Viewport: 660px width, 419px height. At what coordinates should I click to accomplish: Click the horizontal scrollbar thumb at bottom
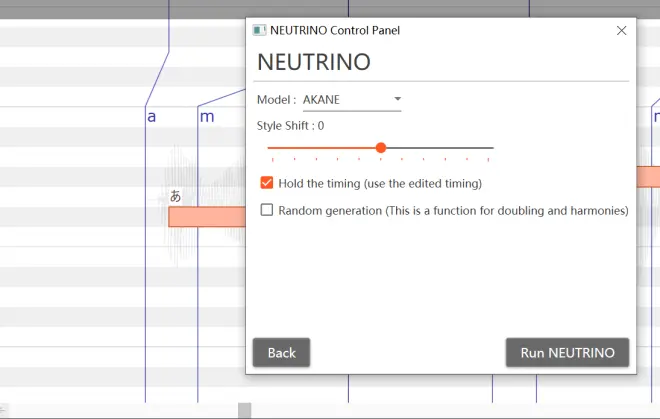(x=245, y=410)
